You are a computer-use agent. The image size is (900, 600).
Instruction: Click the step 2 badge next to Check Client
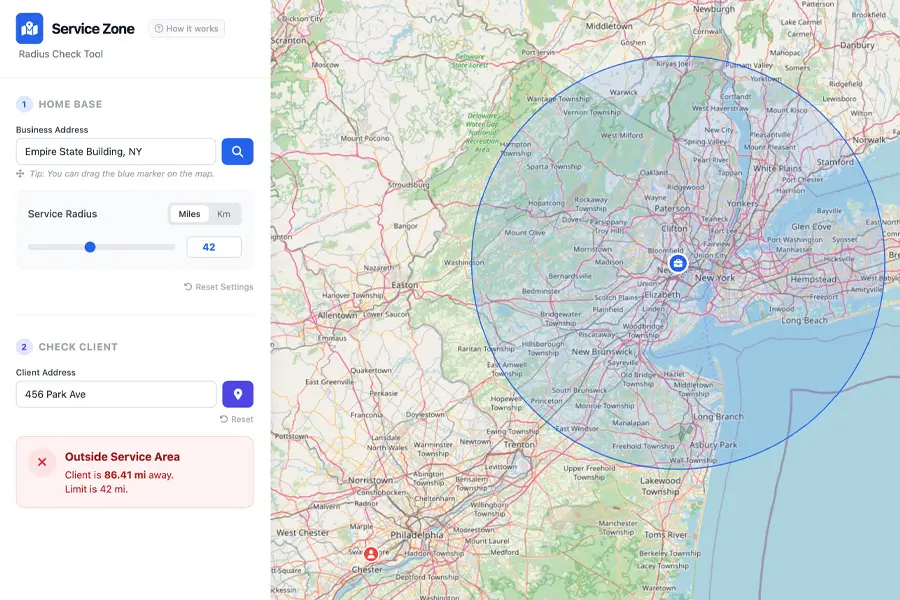click(24, 347)
